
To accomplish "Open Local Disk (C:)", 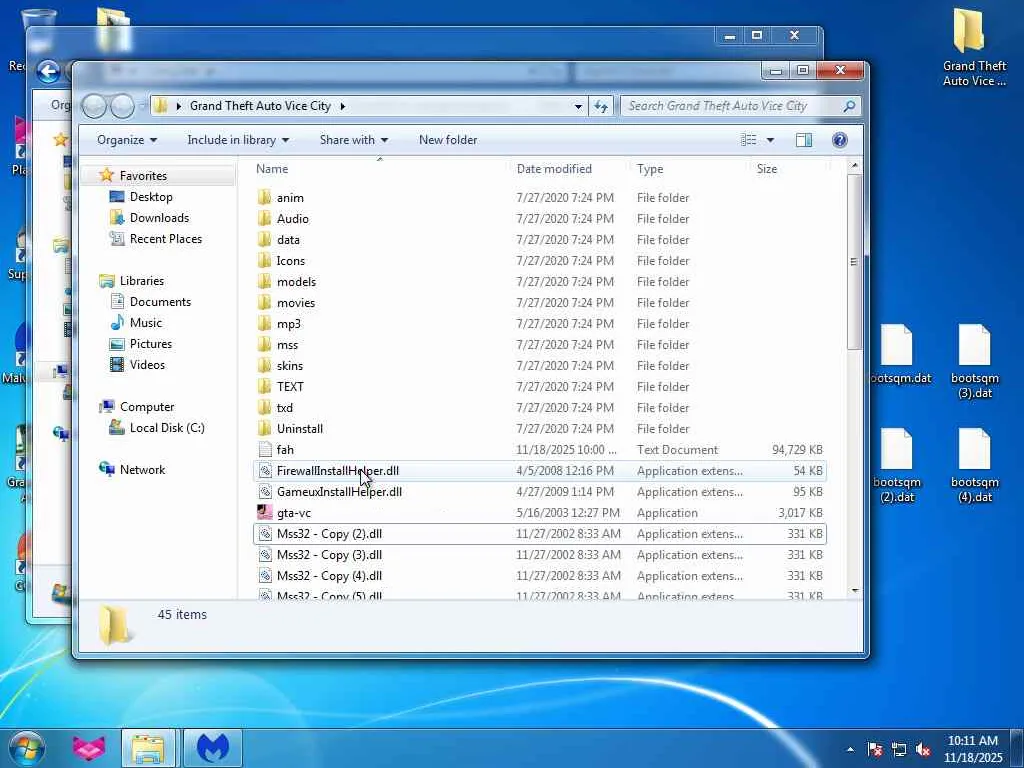I will (x=167, y=428).
